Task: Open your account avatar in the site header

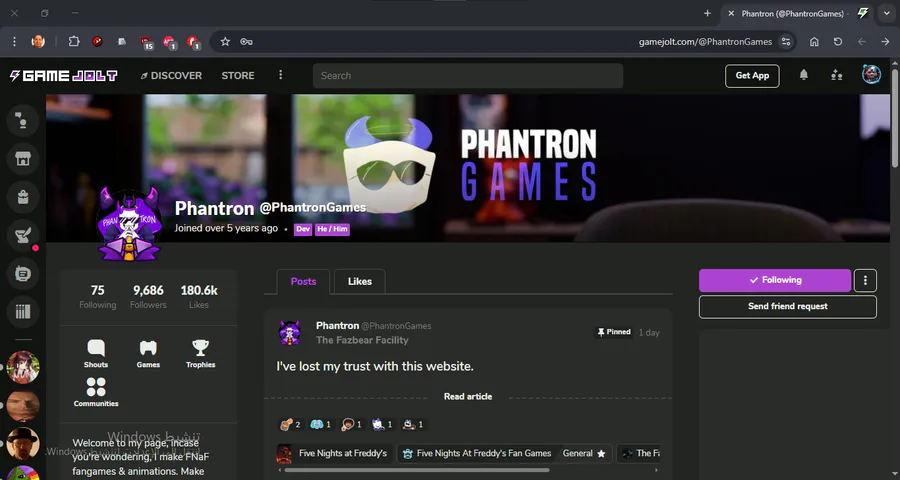Action: coord(871,75)
